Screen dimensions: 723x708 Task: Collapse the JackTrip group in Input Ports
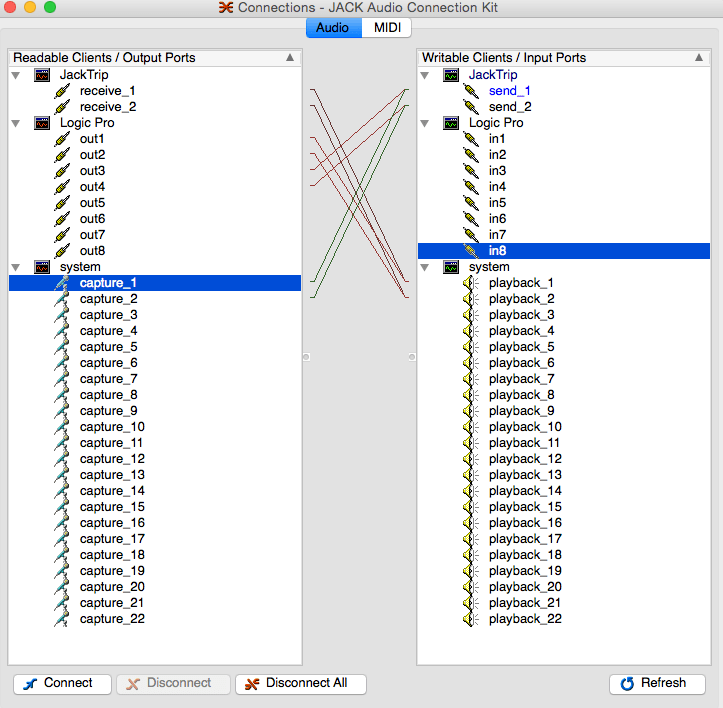425,75
